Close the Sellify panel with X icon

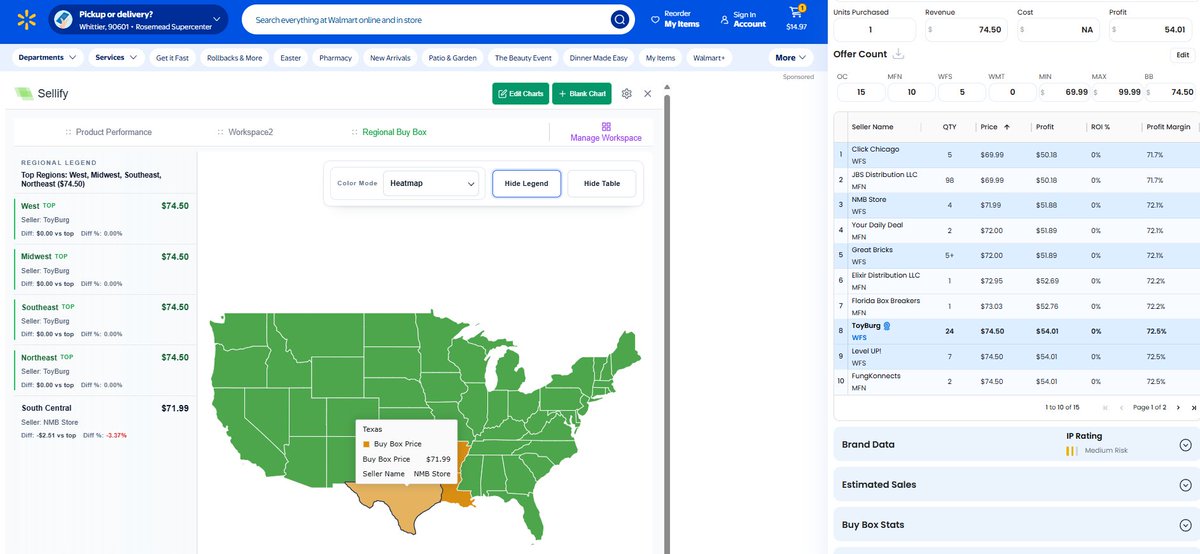pos(647,93)
